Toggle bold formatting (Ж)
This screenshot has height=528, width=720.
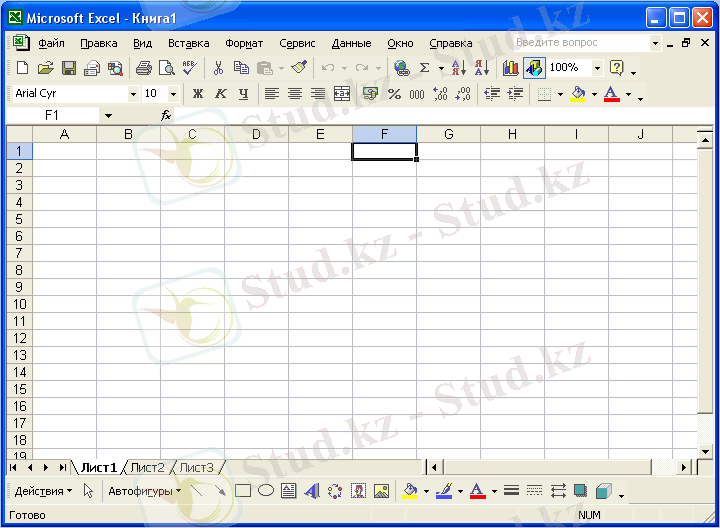point(197,94)
